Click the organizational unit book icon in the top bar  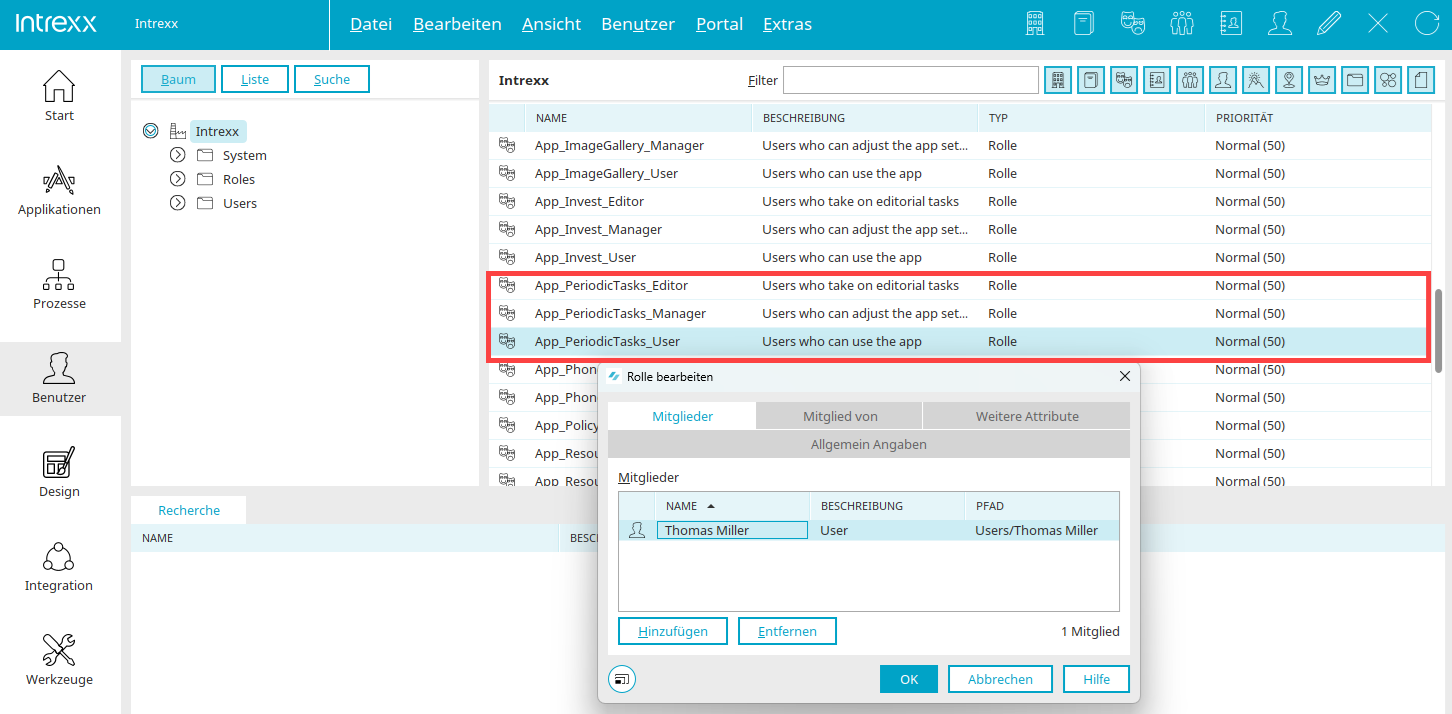(x=1084, y=24)
